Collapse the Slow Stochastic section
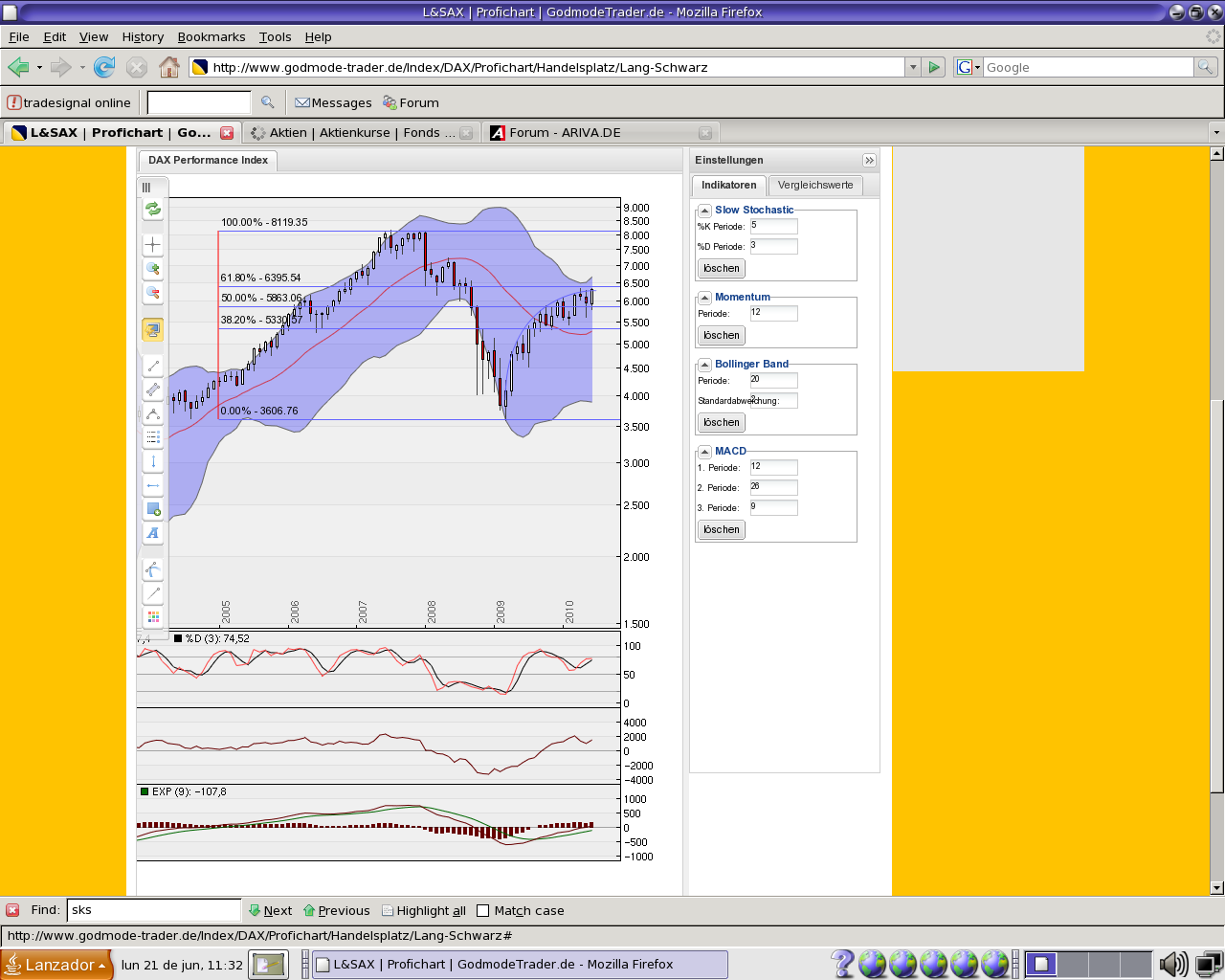1225x980 pixels. coord(704,211)
